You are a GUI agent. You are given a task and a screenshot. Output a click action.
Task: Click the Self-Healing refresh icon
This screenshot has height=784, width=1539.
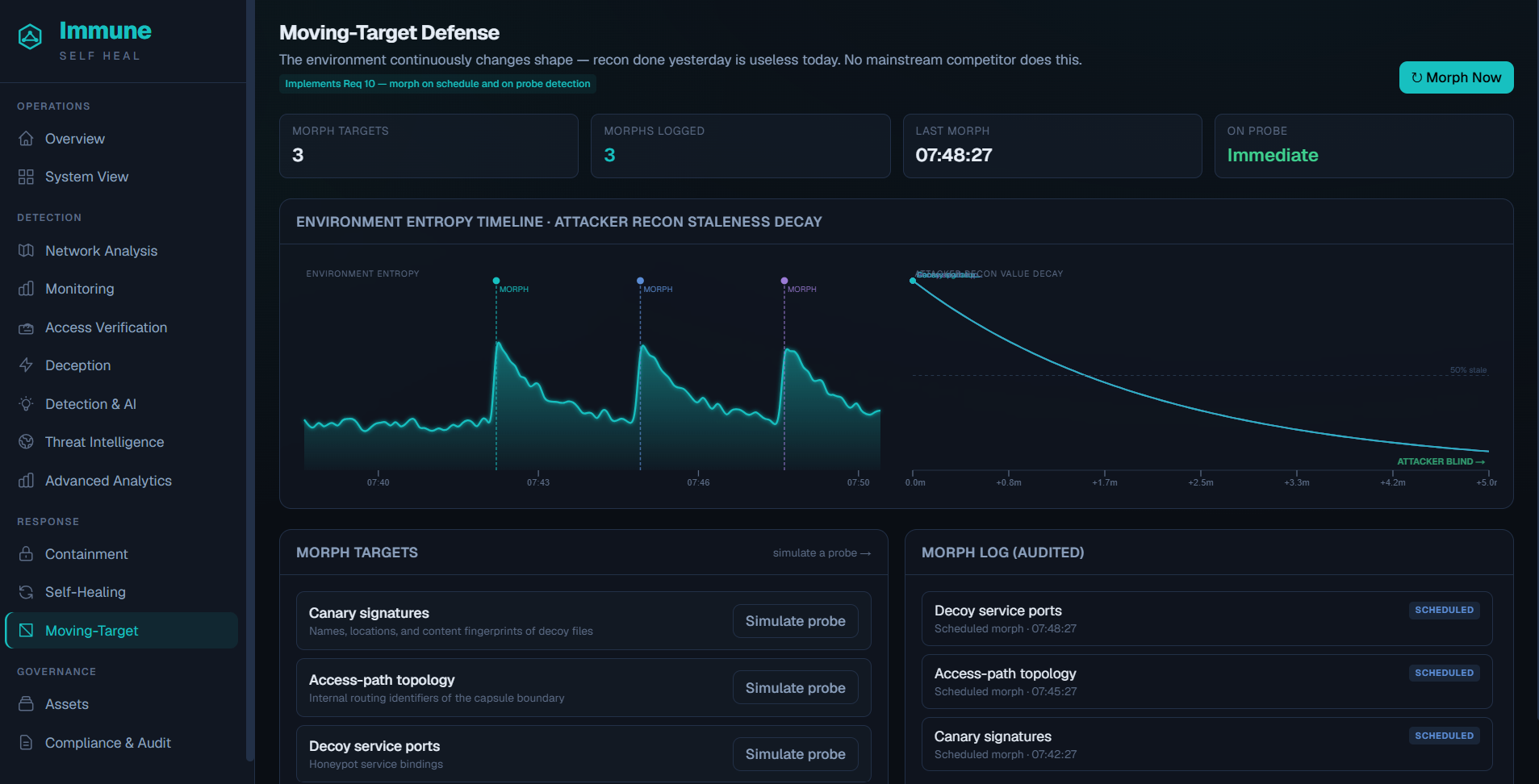tap(26, 592)
